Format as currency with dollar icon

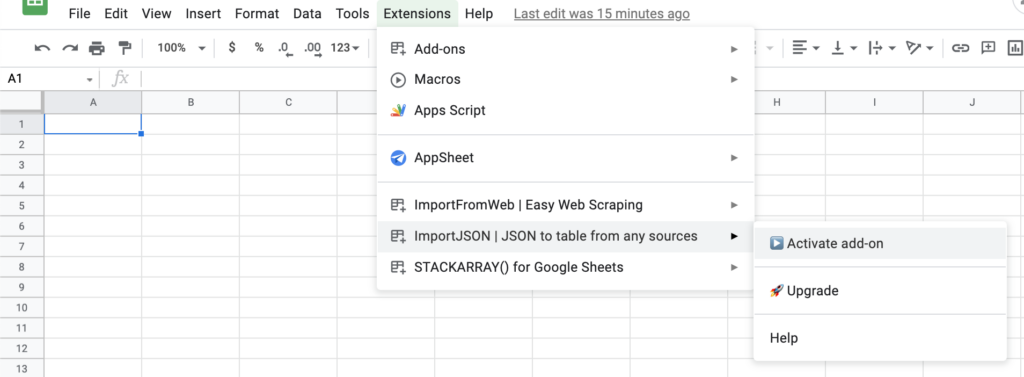232,48
